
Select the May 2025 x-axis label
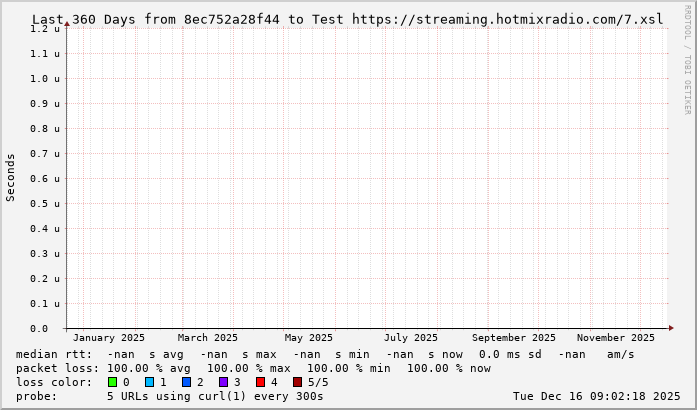coord(308,338)
